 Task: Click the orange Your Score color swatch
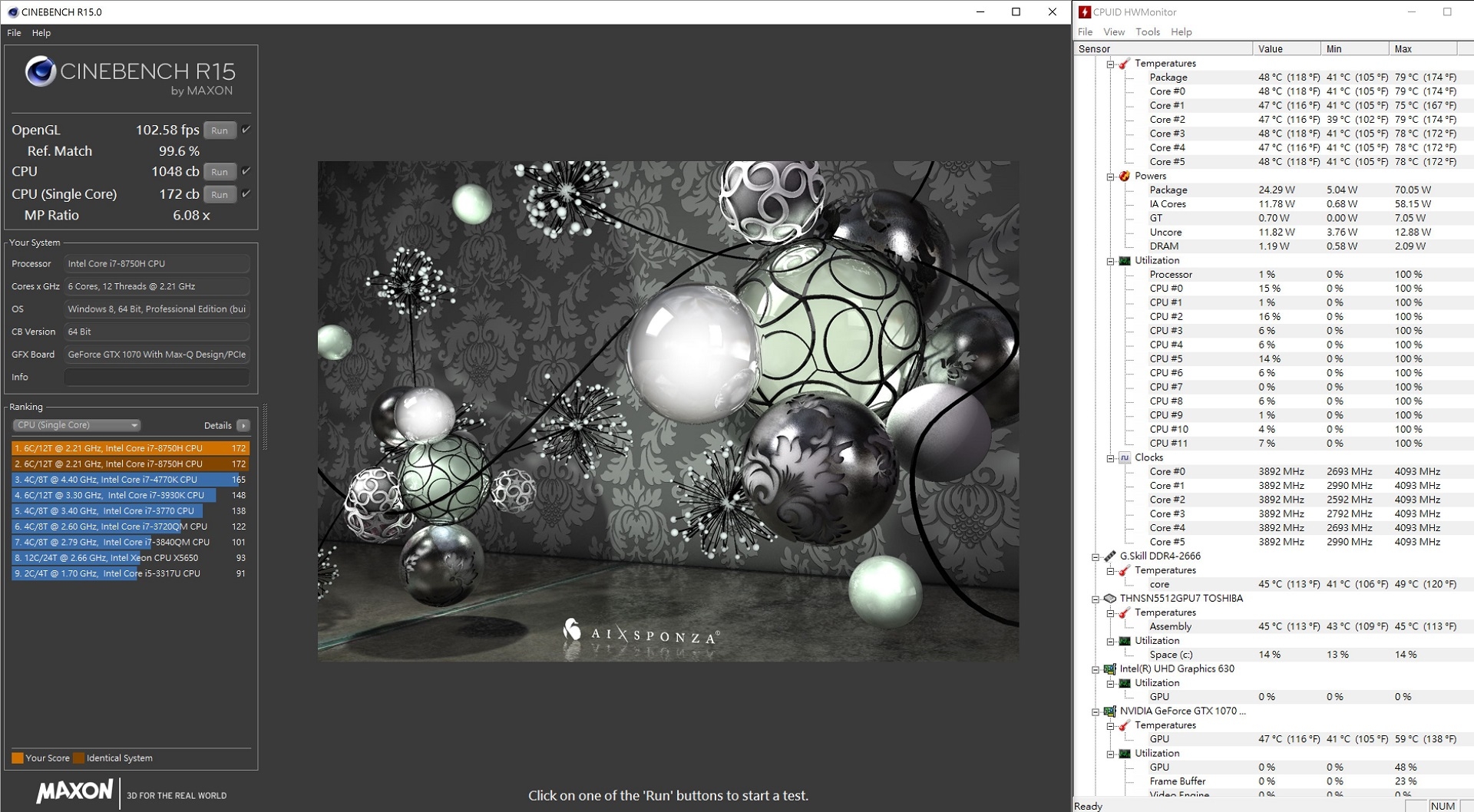(18, 758)
